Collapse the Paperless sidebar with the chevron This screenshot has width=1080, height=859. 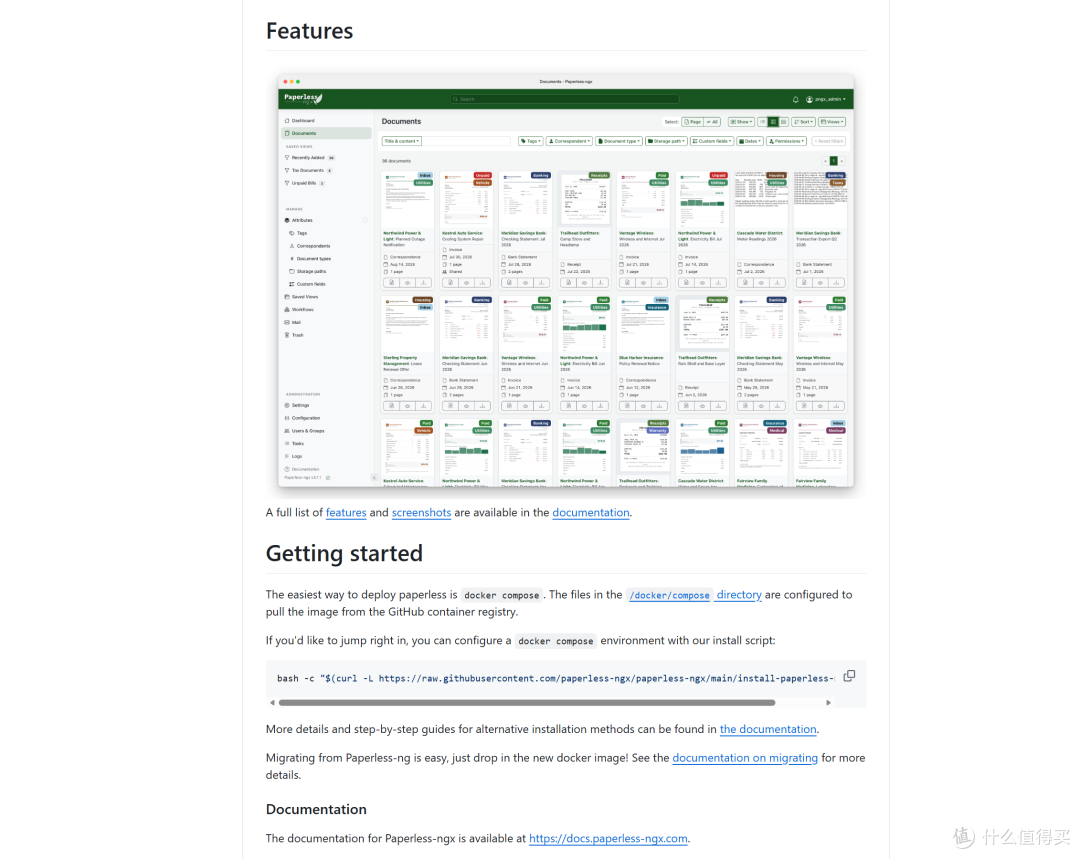(x=374, y=477)
